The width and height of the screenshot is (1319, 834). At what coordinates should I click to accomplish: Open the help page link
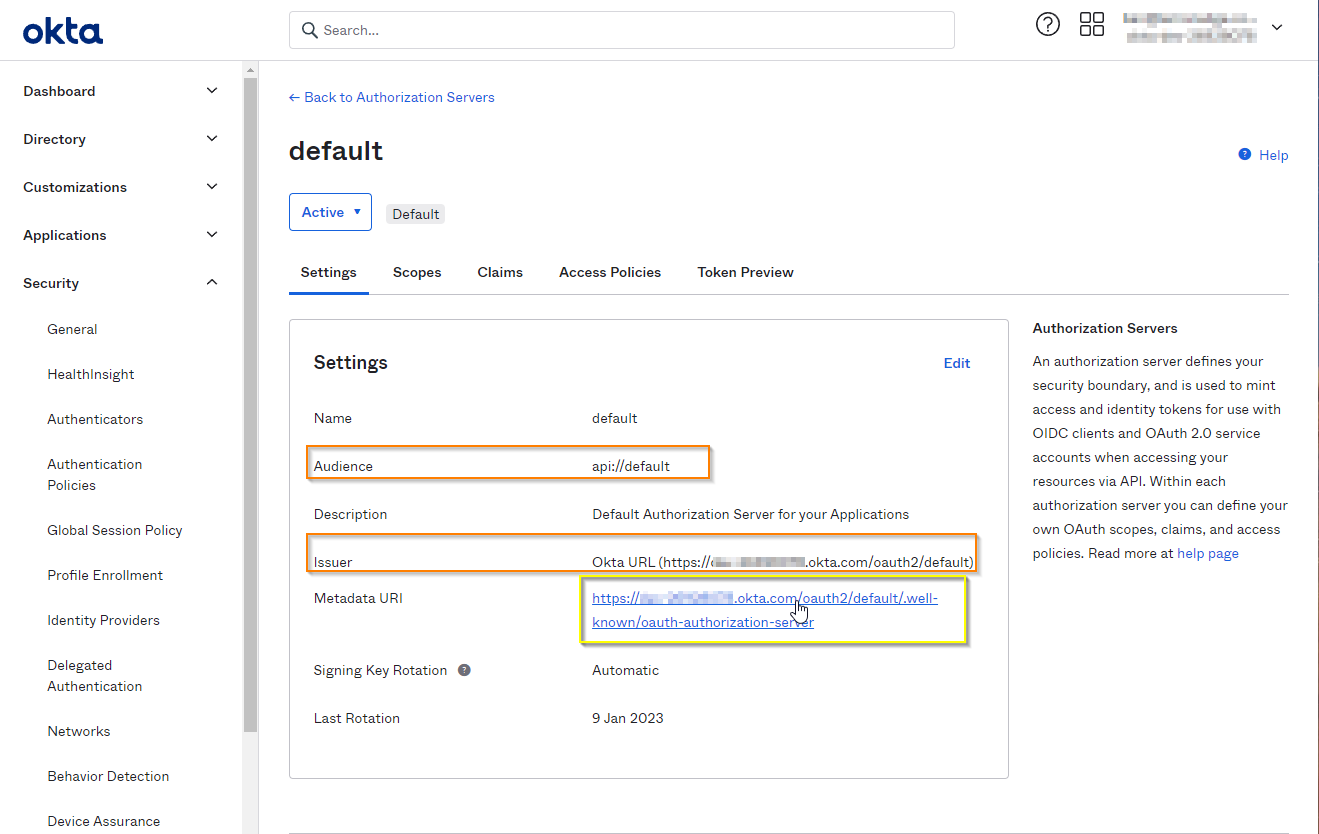click(1208, 553)
